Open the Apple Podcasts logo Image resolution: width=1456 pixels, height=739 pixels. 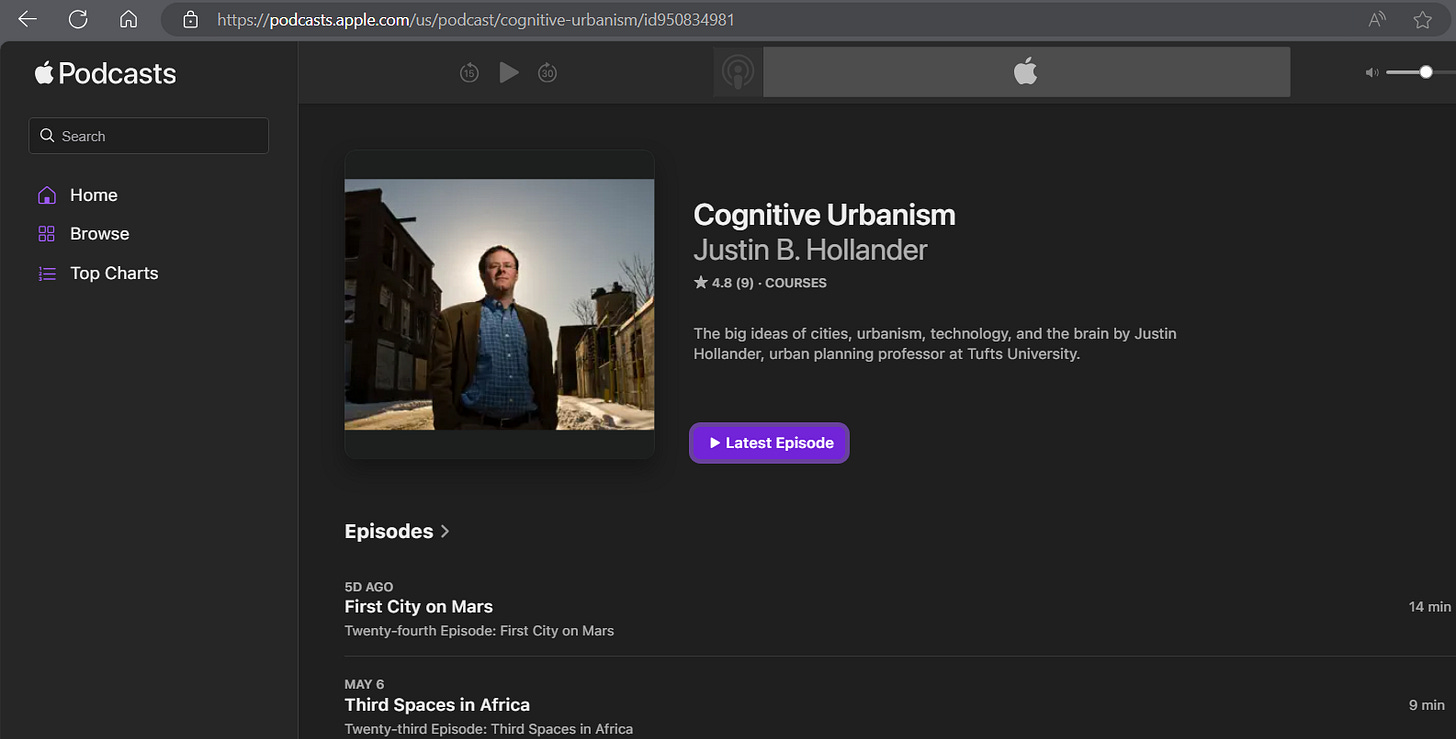pyautogui.click(x=105, y=73)
